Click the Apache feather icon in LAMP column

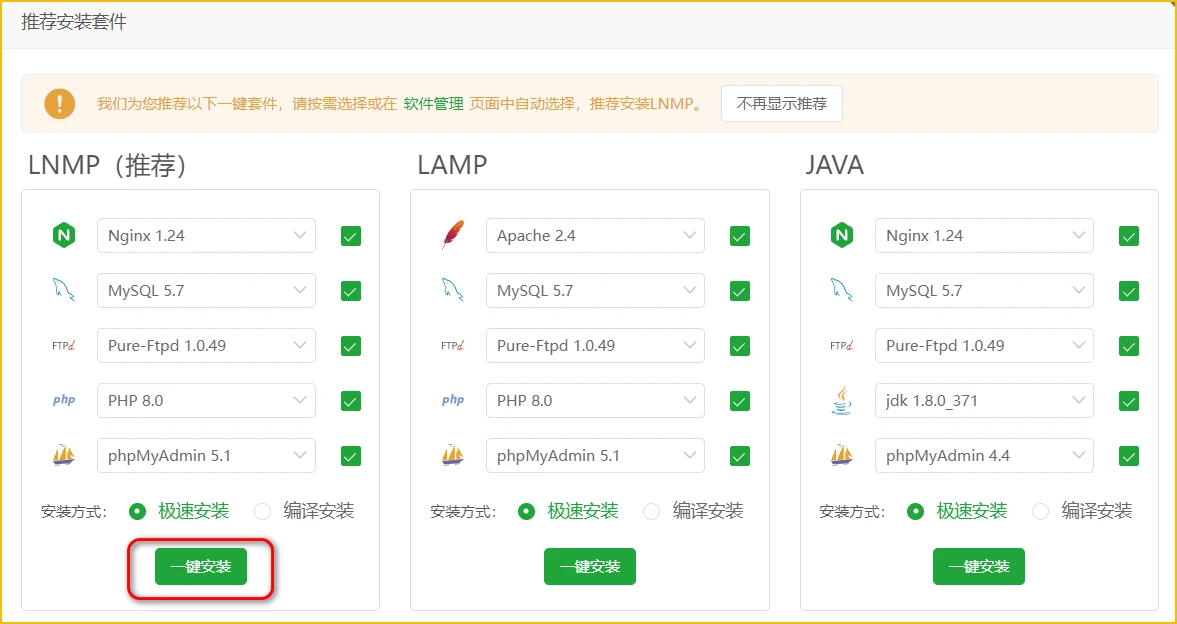[x=453, y=236]
